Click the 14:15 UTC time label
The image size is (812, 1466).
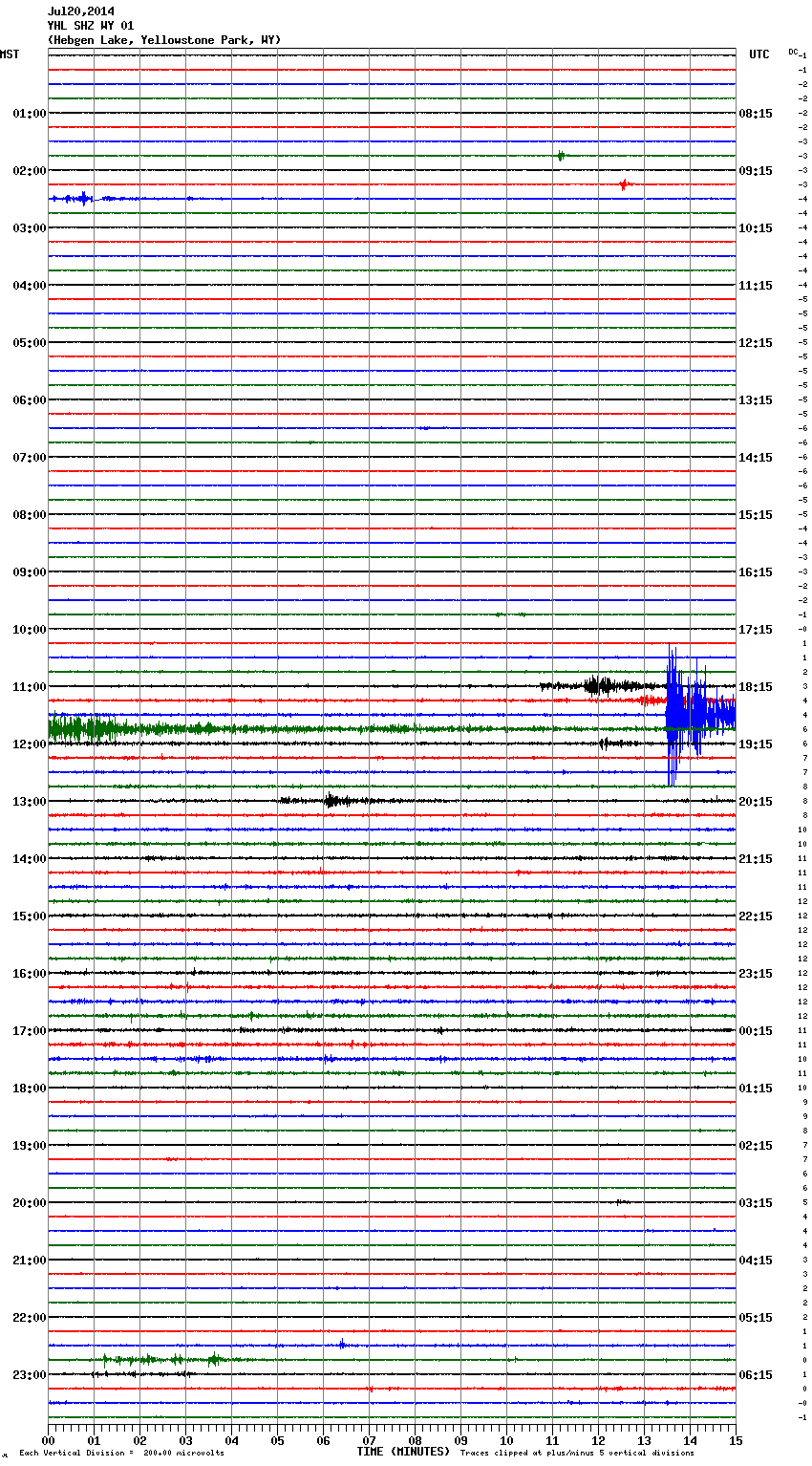point(756,458)
